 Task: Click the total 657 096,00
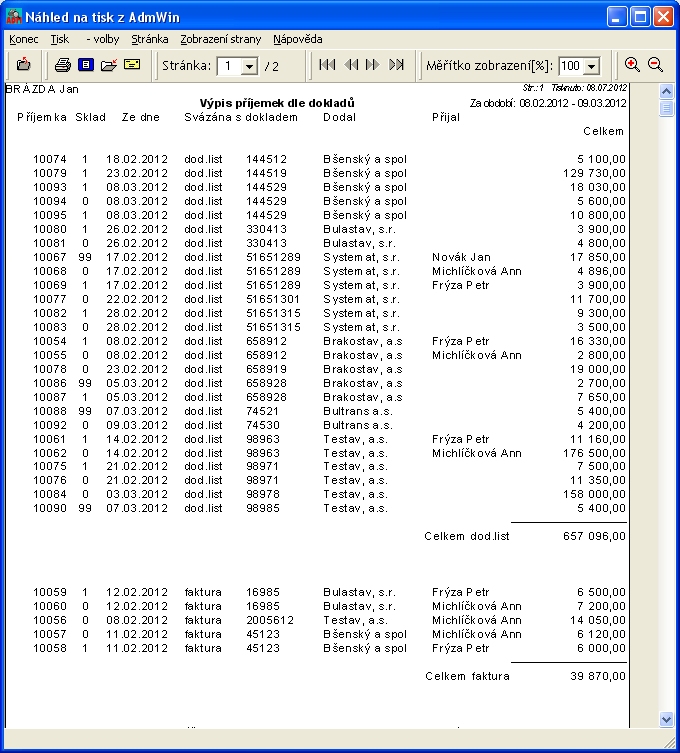(x=595, y=536)
